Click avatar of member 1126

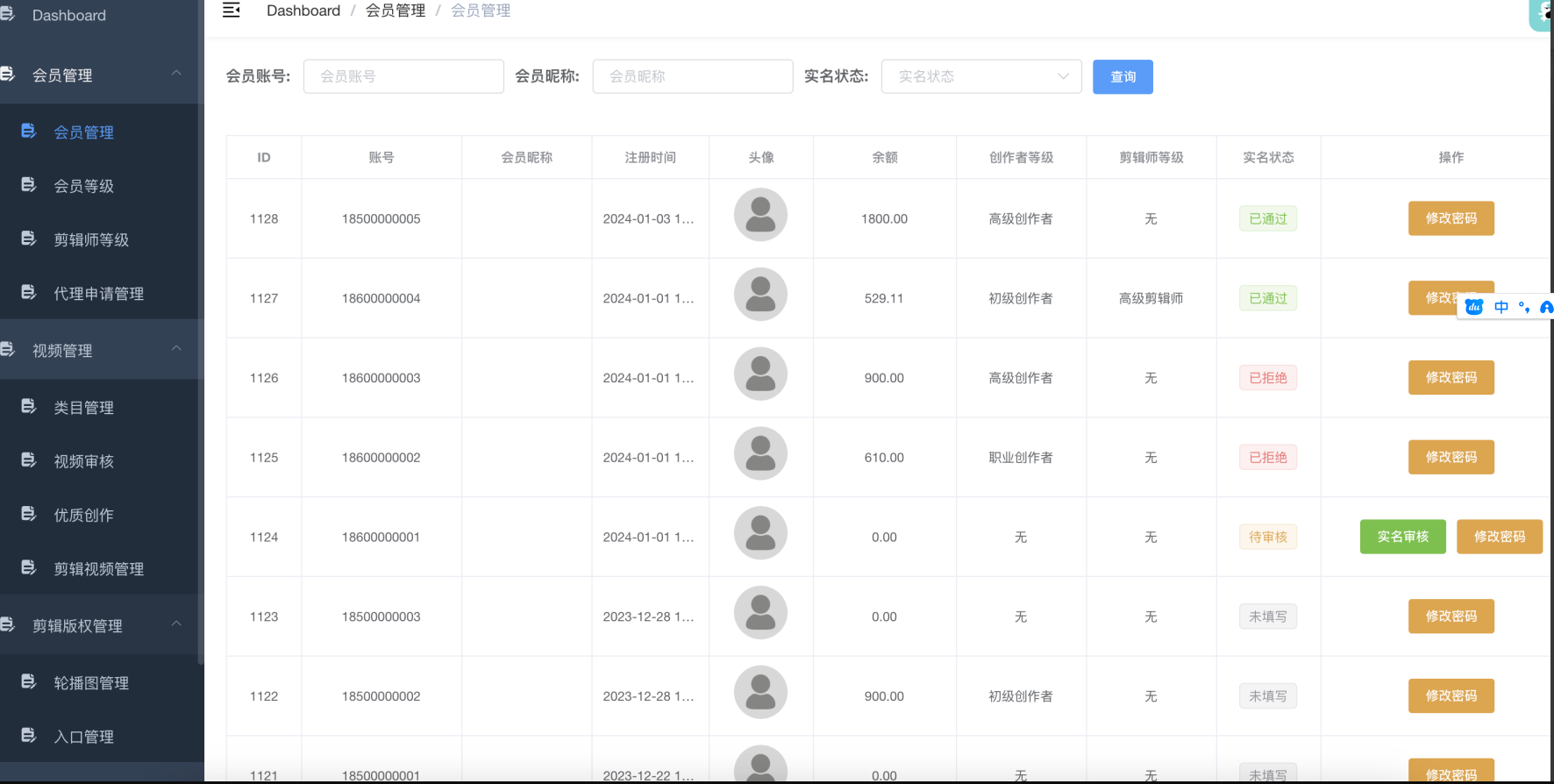[760, 374]
